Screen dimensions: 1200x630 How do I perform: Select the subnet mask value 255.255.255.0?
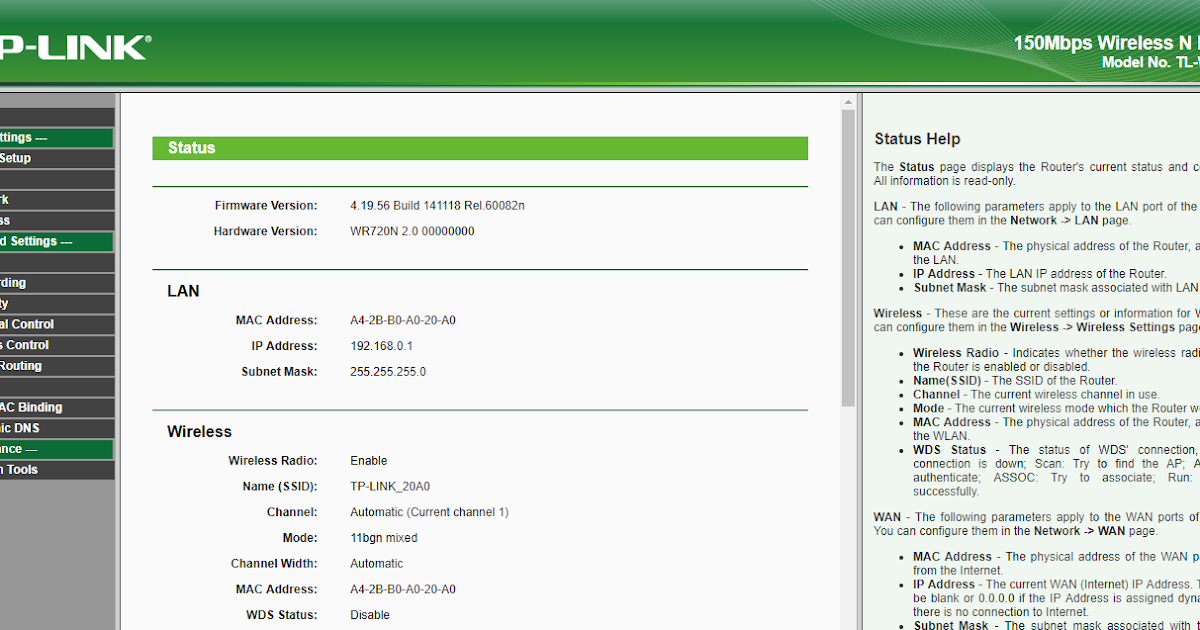coord(388,372)
